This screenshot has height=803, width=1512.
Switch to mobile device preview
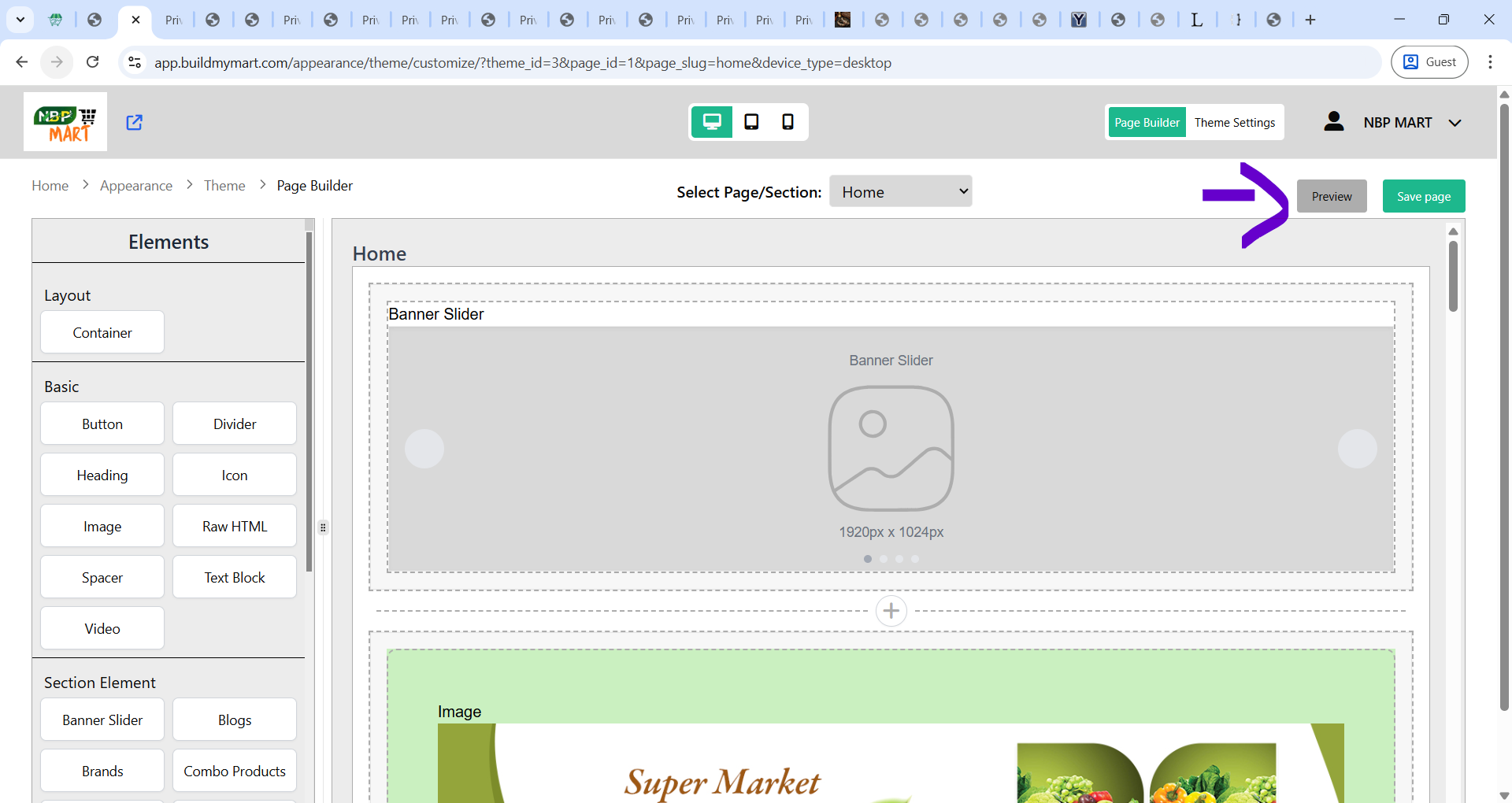(x=787, y=122)
